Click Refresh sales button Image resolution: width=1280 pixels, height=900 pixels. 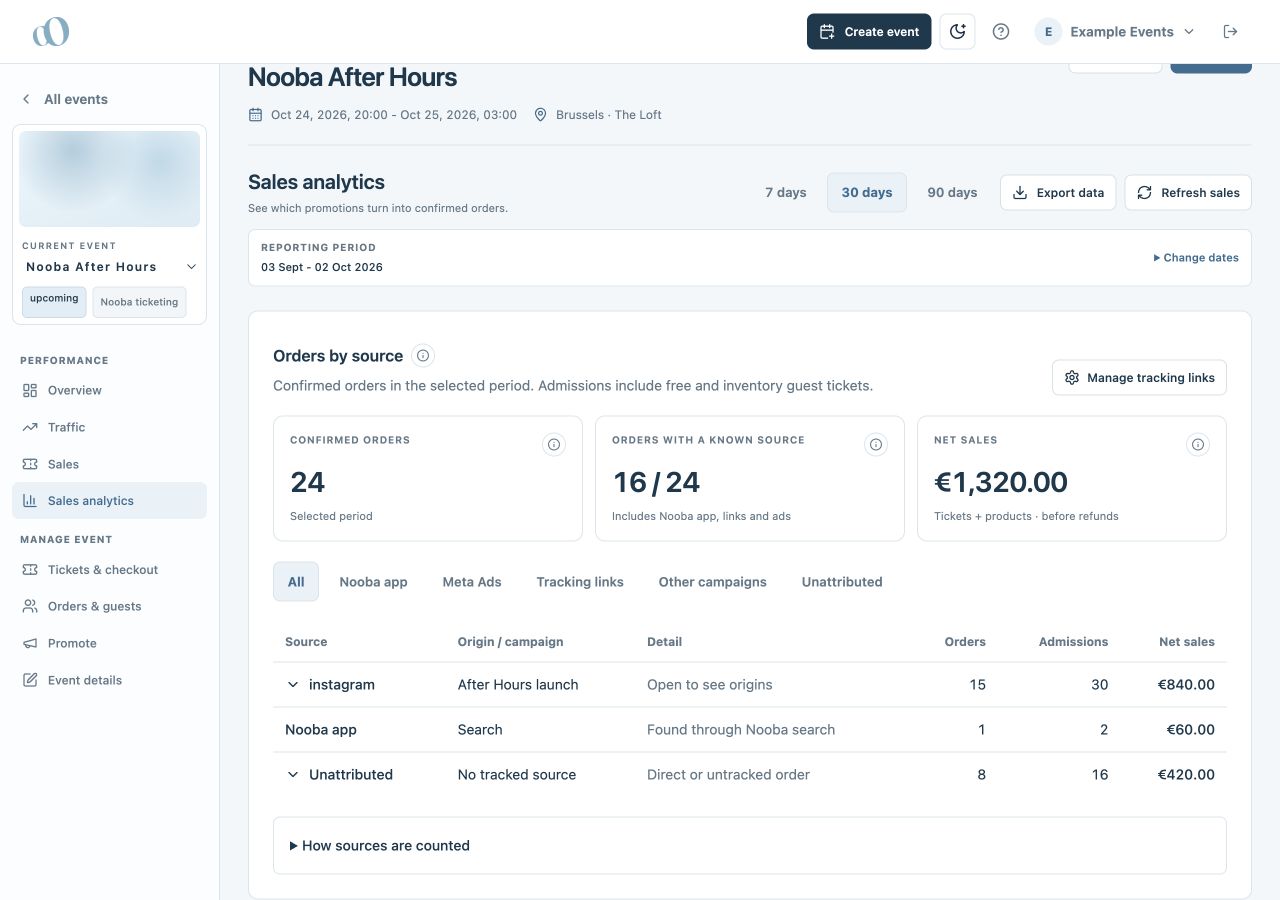pos(1188,193)
